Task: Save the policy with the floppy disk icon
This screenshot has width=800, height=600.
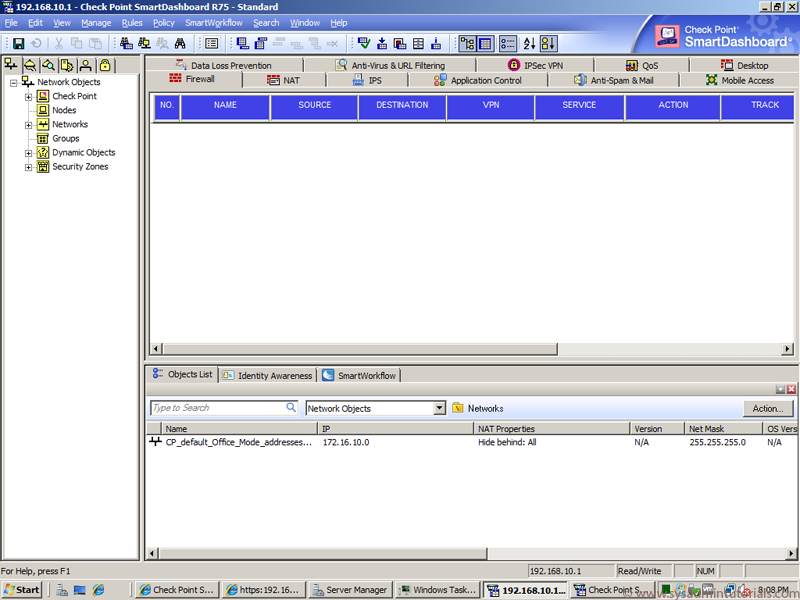Action: [x=18, y=44]
